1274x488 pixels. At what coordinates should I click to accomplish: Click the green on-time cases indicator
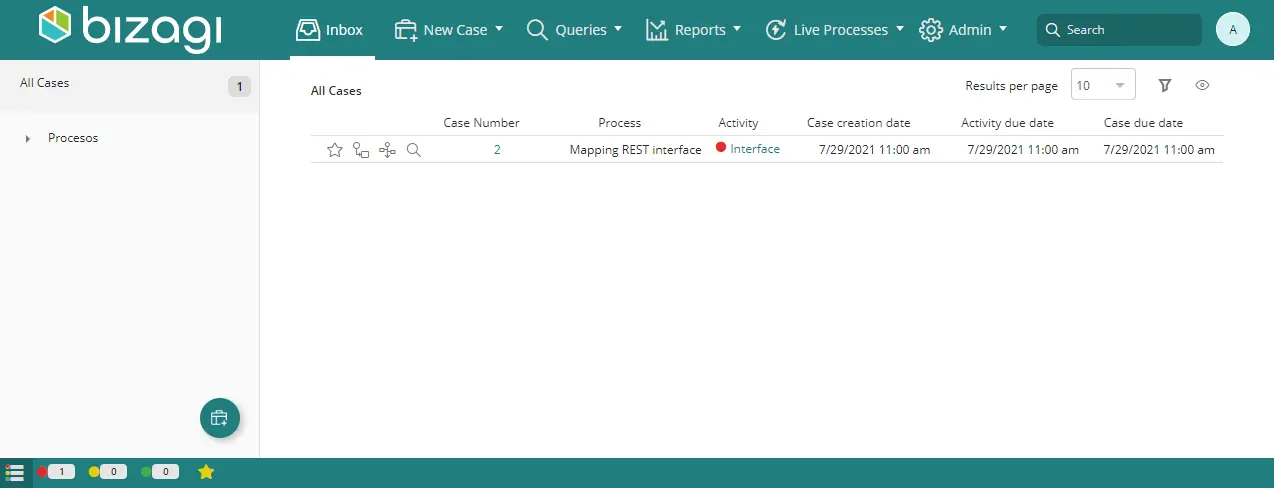point(160,472)
